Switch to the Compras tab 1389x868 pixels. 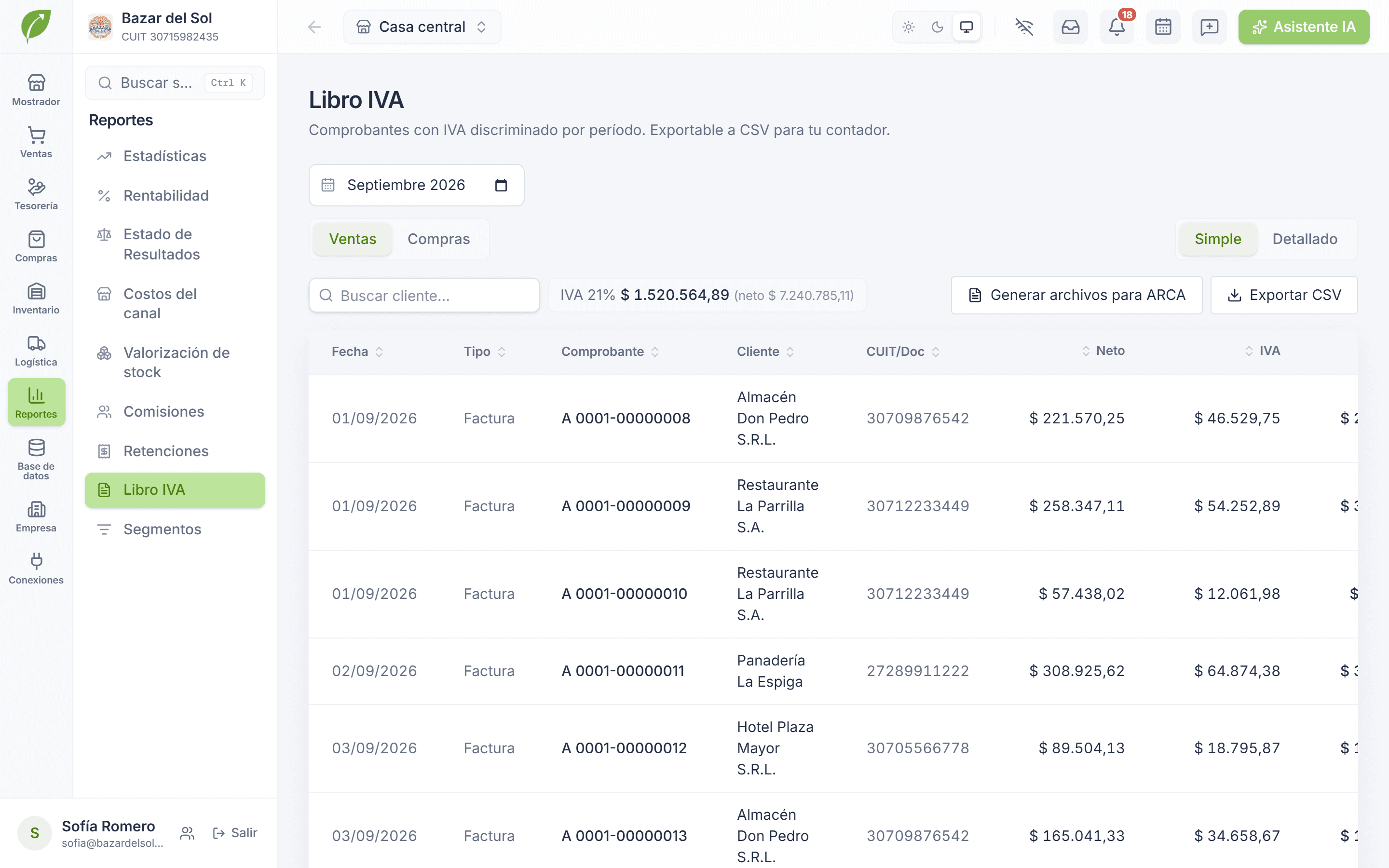tap(438, 239)
